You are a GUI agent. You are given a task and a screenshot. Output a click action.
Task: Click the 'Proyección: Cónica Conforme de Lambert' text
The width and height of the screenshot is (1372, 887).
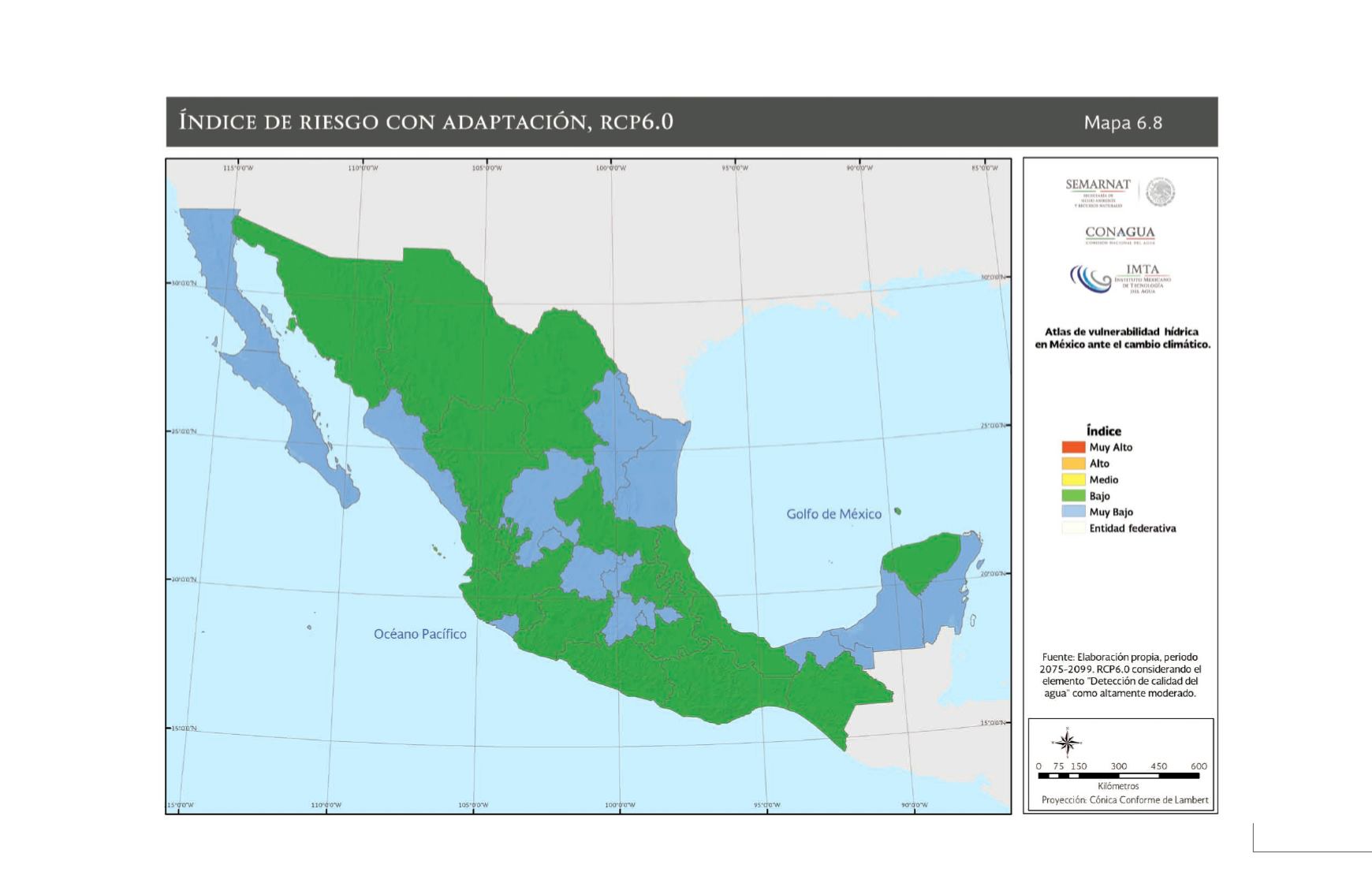click(x=1125, y=799)
